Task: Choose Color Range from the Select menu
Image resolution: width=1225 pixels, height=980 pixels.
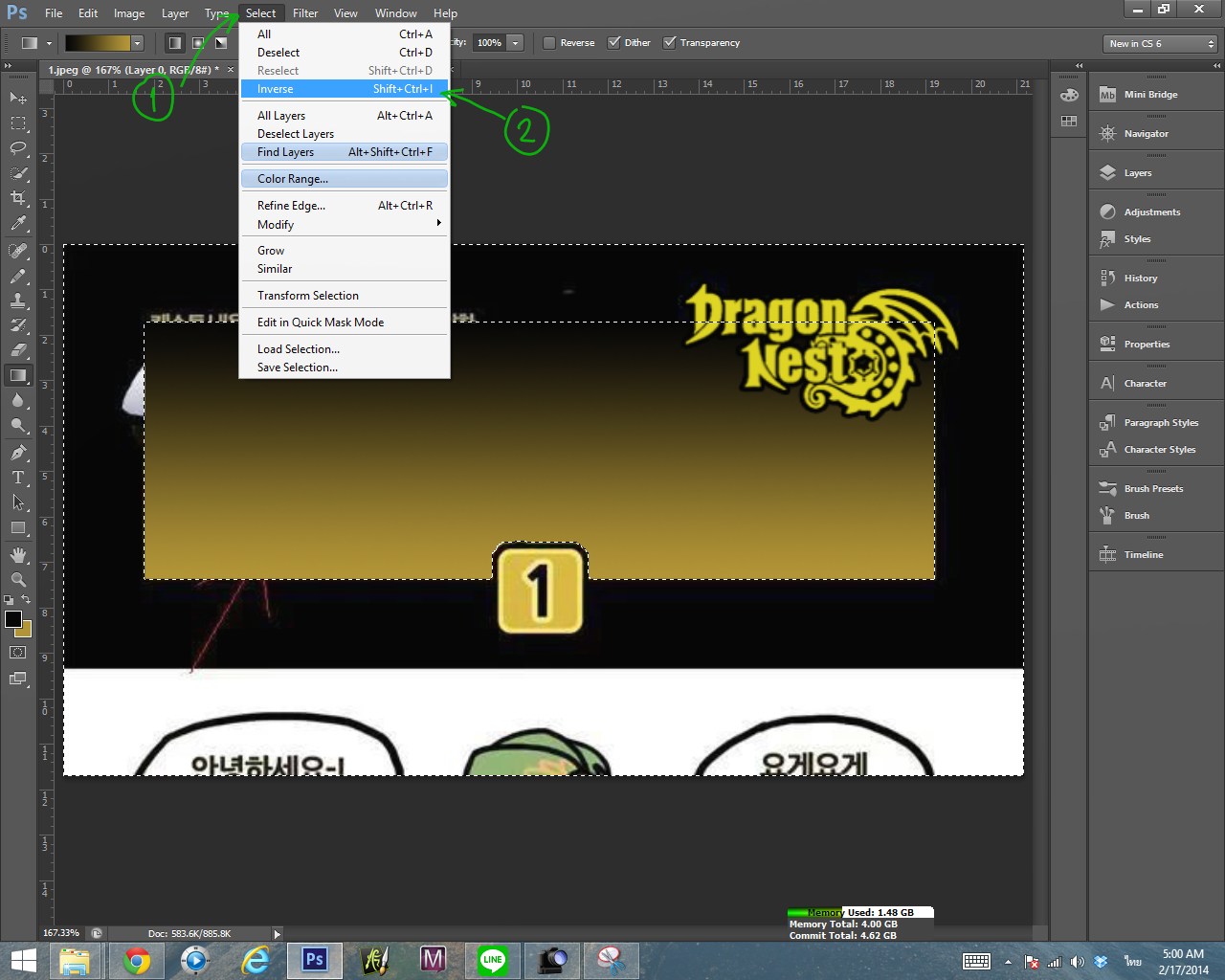Action: 345,179
